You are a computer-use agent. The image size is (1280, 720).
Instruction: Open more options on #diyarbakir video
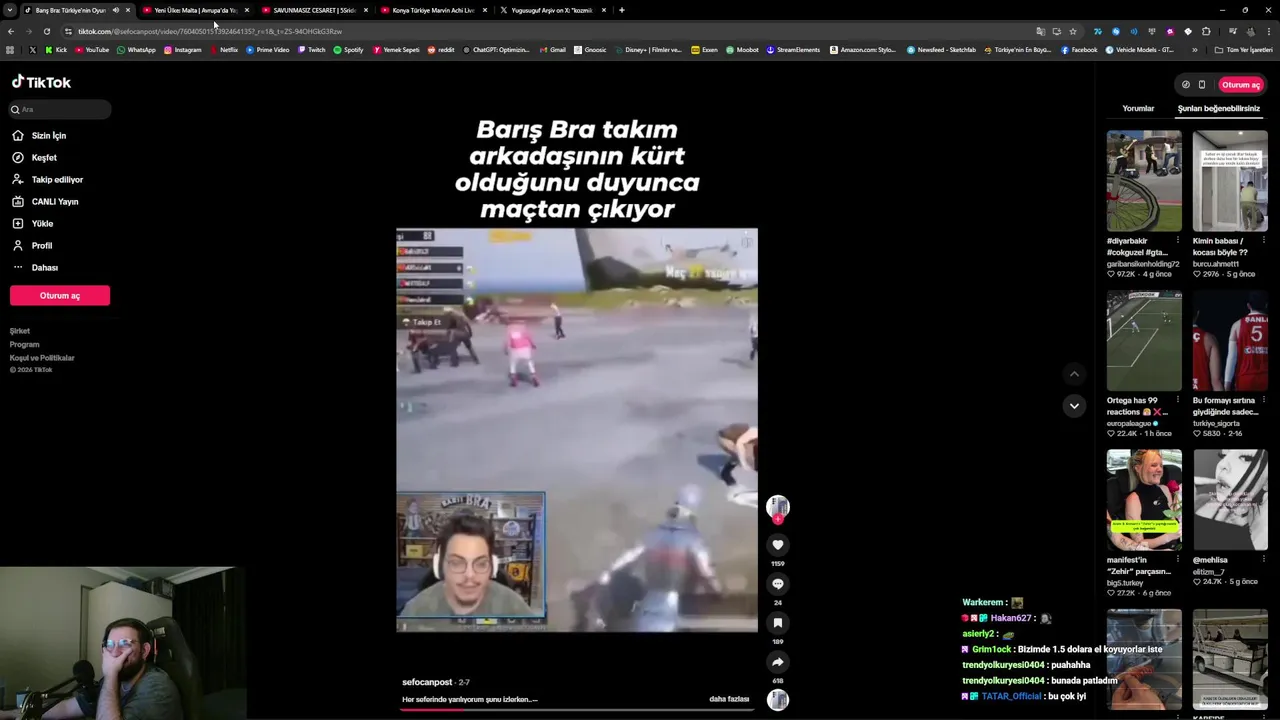(x=1177, y=240)
